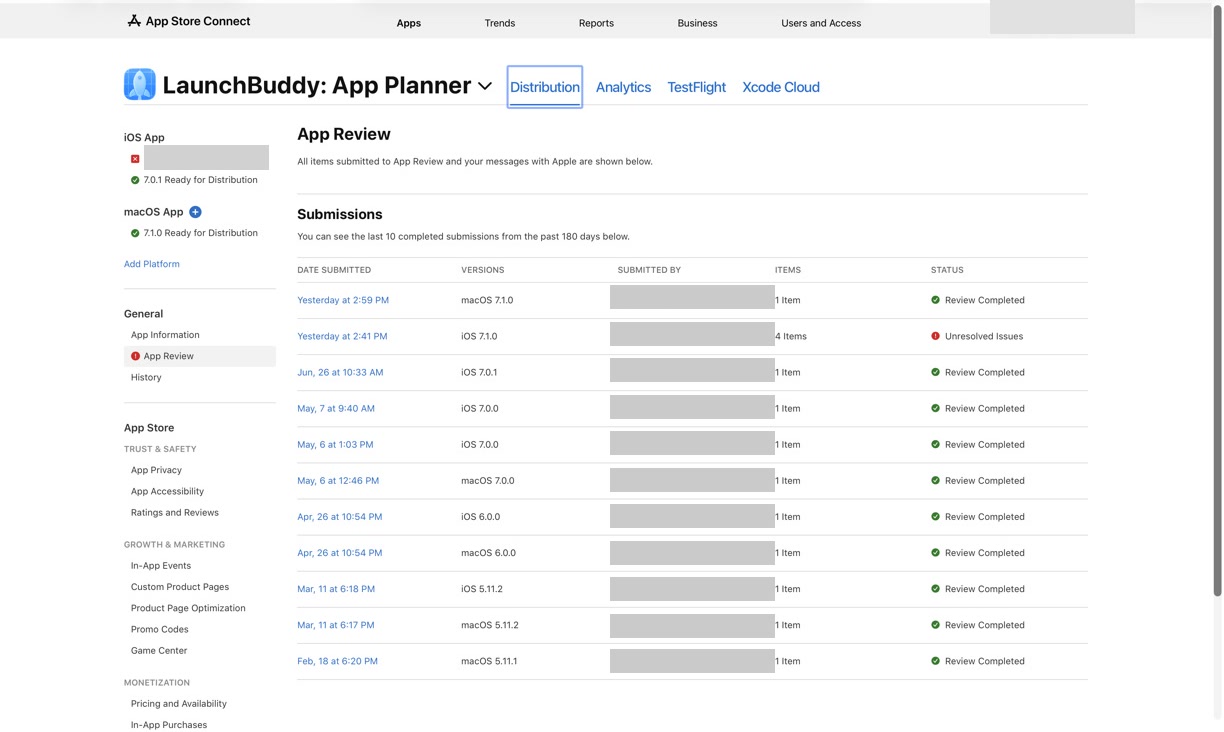Open the macOS 6.0.0 submission dated Apr, 26
The width and height of the screenshot is (1224, 732).
(340, 553)
